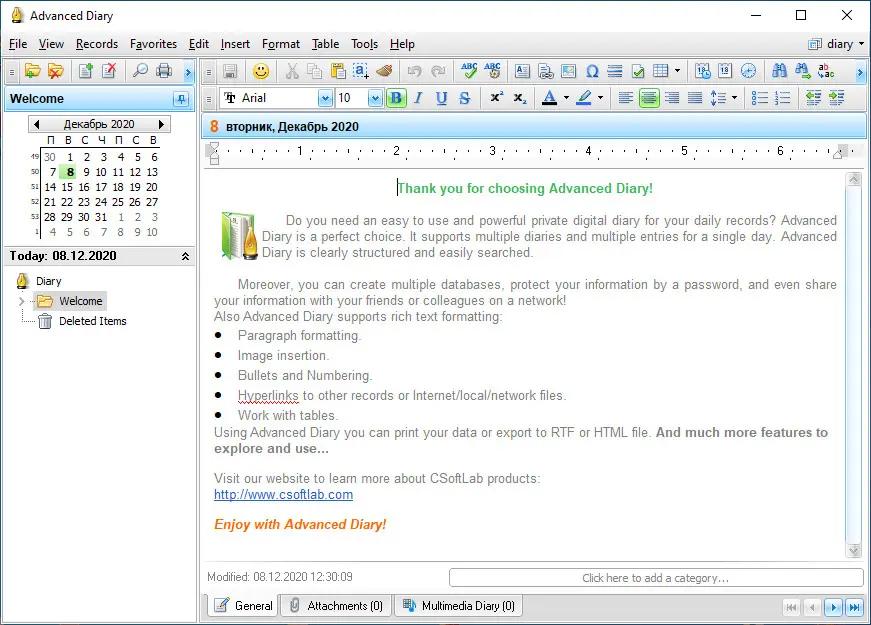Open the Arial font name dropdown
This screenshot has height=625, width=871.
325,98
